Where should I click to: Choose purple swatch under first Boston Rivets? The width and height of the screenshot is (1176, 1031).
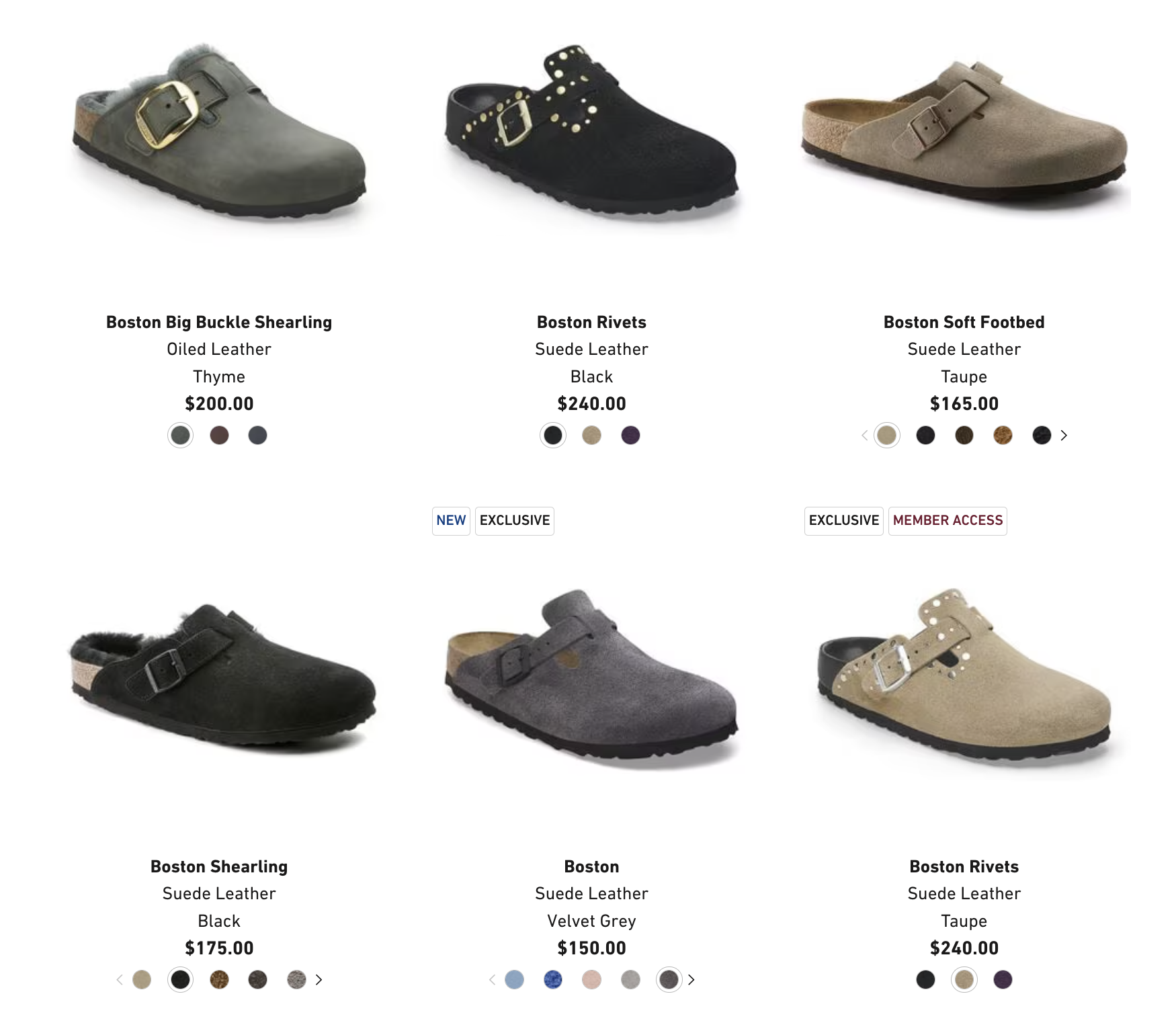pos(630,436)
